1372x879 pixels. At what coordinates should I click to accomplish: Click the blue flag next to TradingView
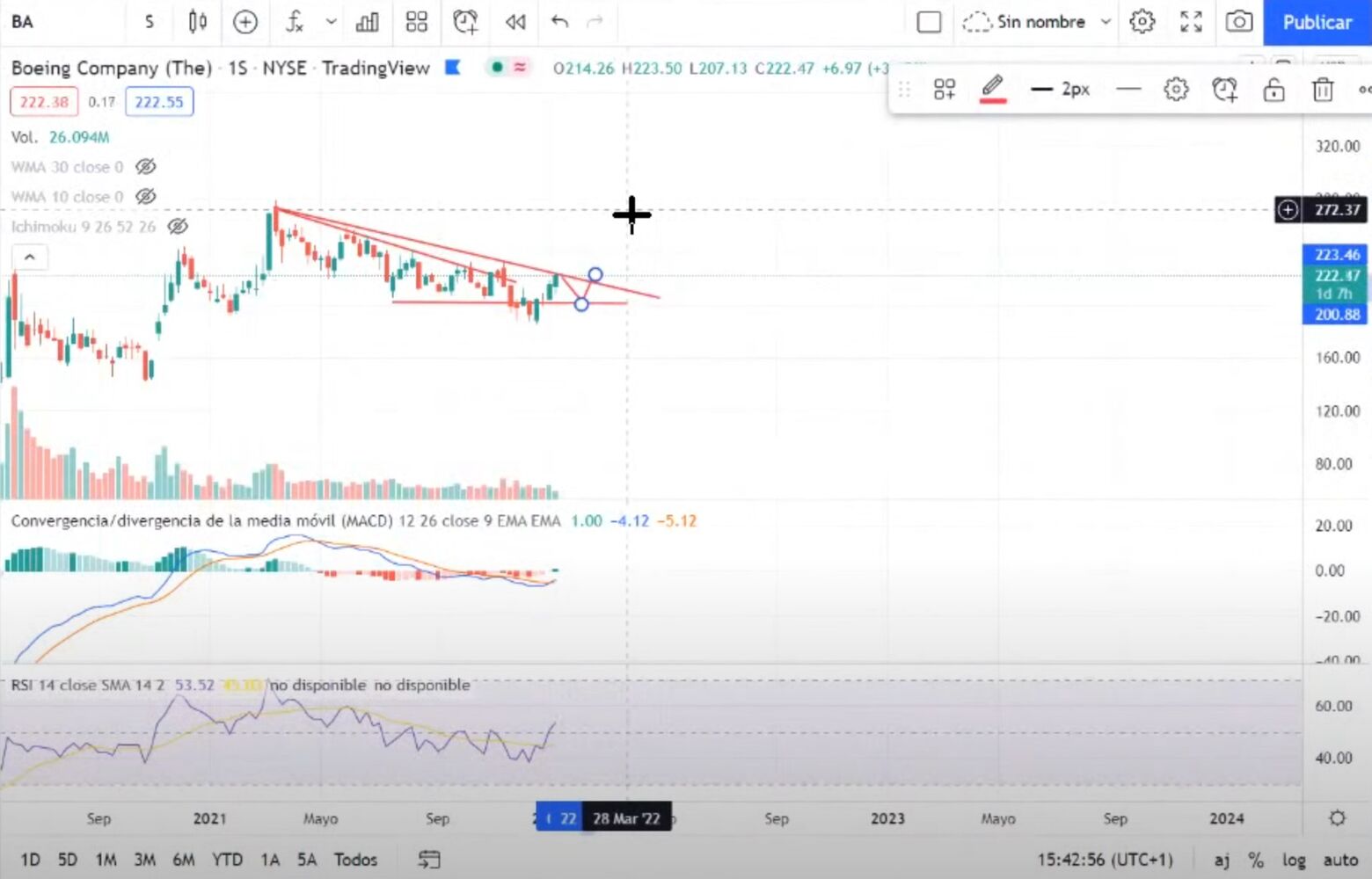coord(453,68)
